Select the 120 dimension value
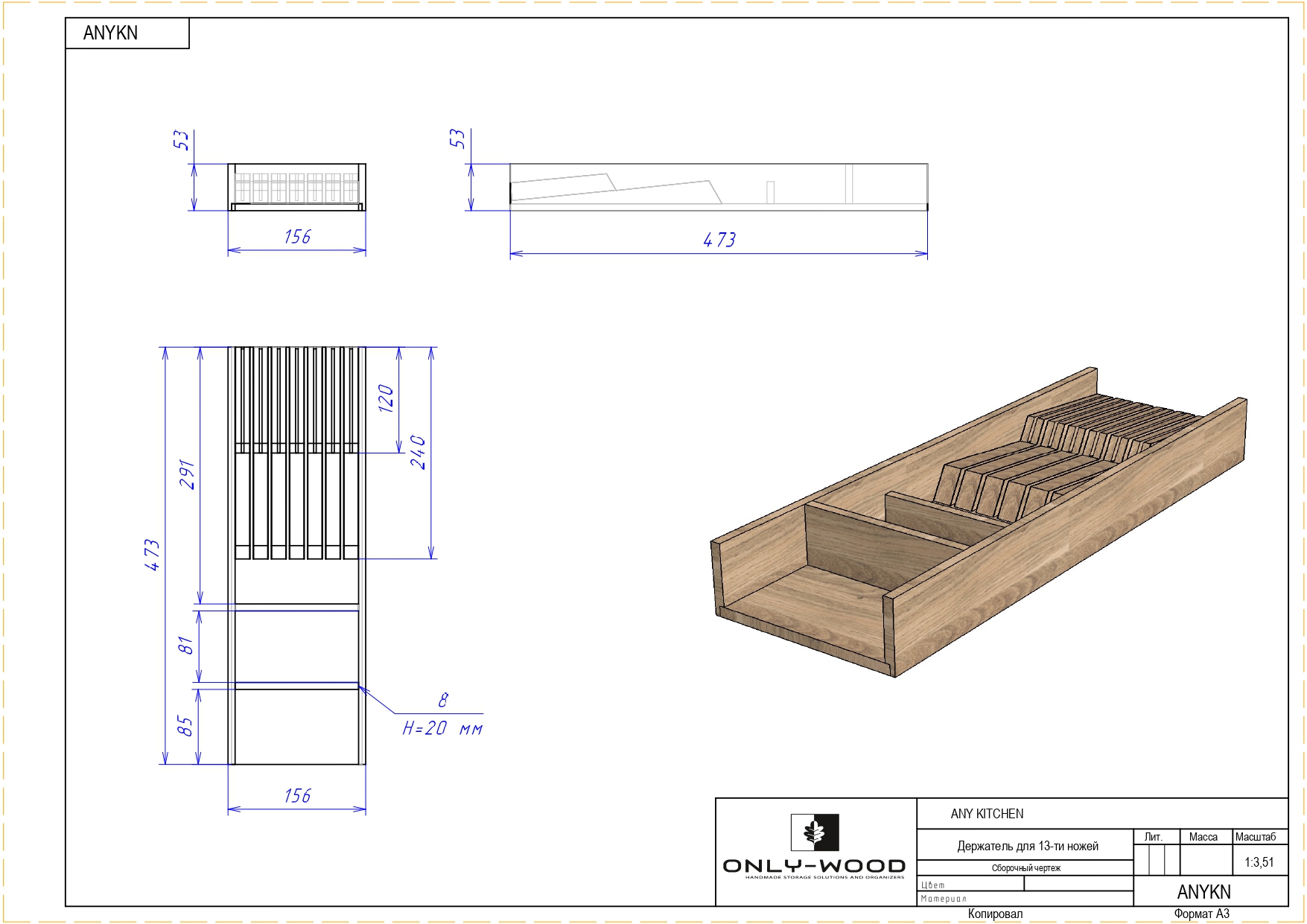The height and width of the screenshot is (924, 1307). click(x=386, y=399)
